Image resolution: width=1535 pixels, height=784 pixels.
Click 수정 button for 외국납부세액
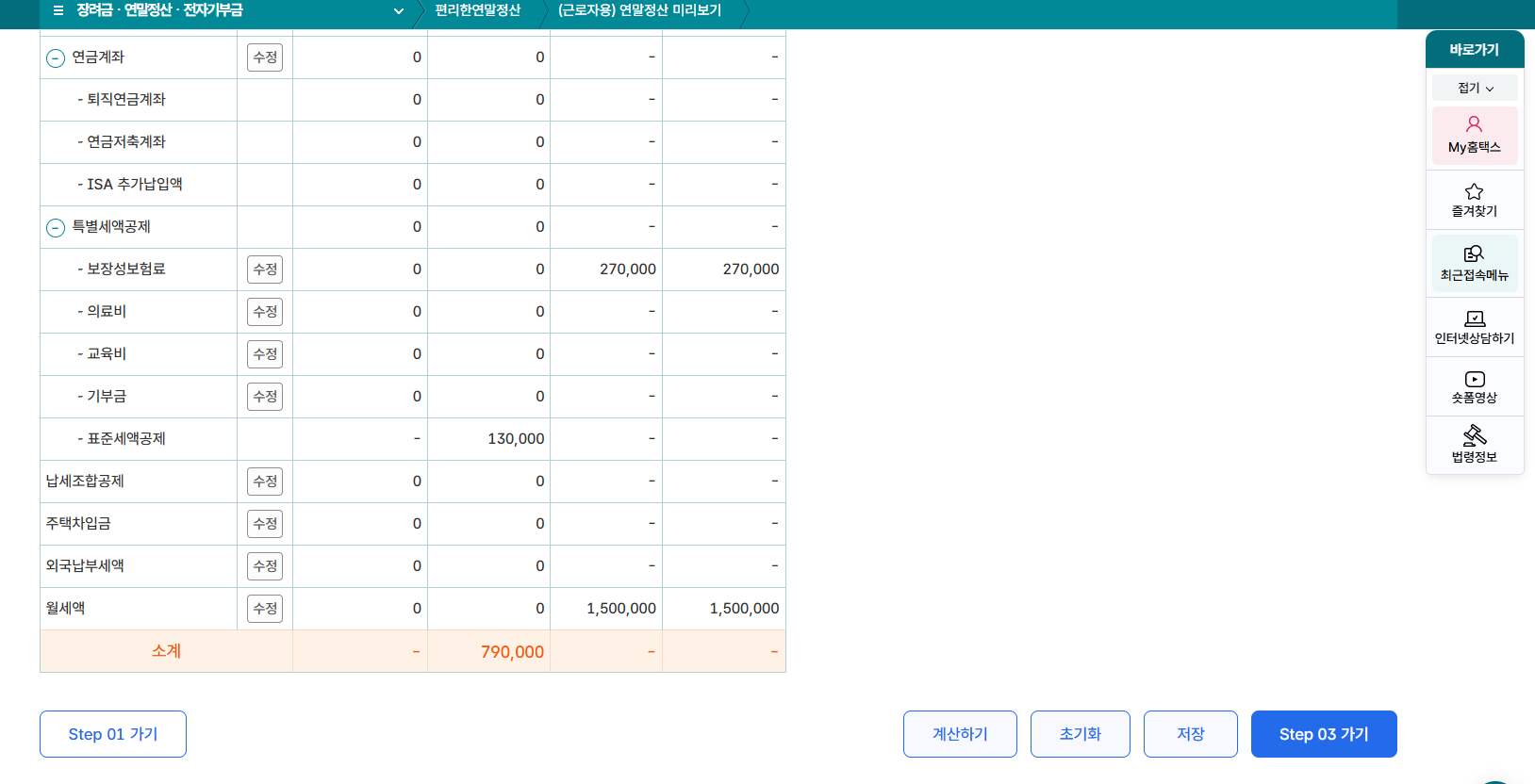265,566
